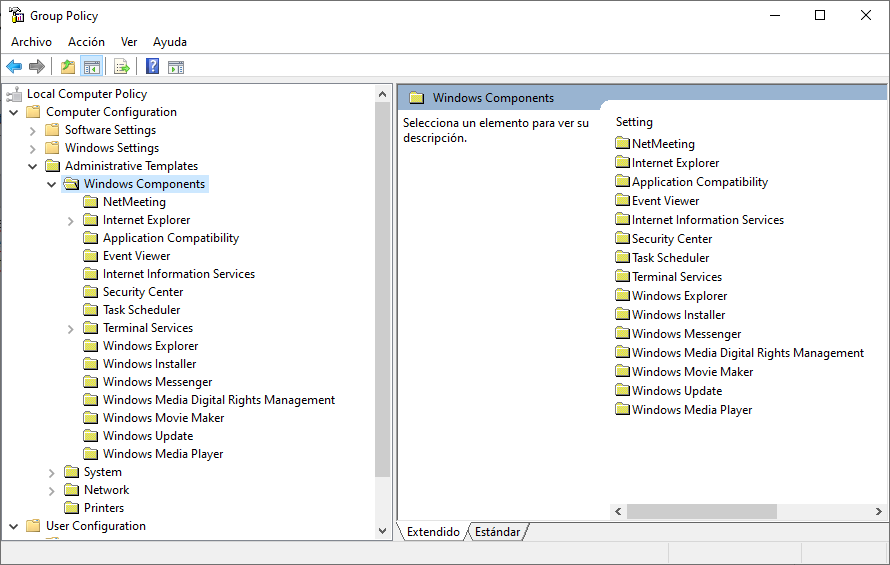
Task: Click Windows Messenger folder icon in settings list
Action: click(x=623, y=333)
